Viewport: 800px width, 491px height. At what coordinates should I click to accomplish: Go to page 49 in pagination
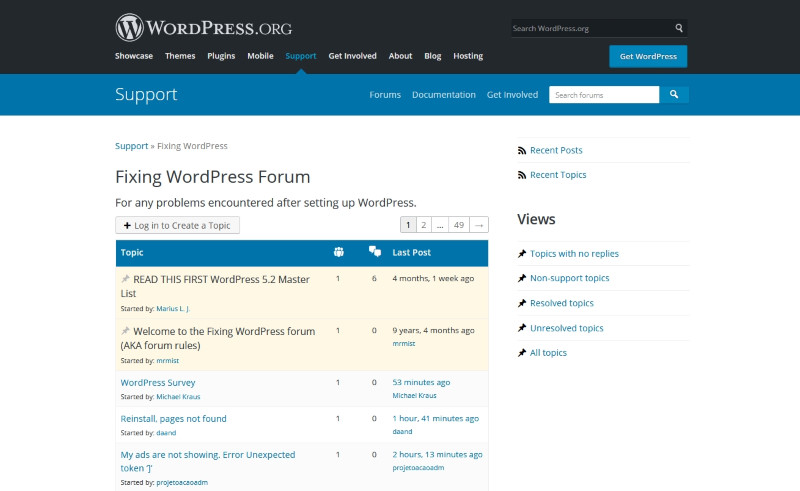tap(459, 225)
